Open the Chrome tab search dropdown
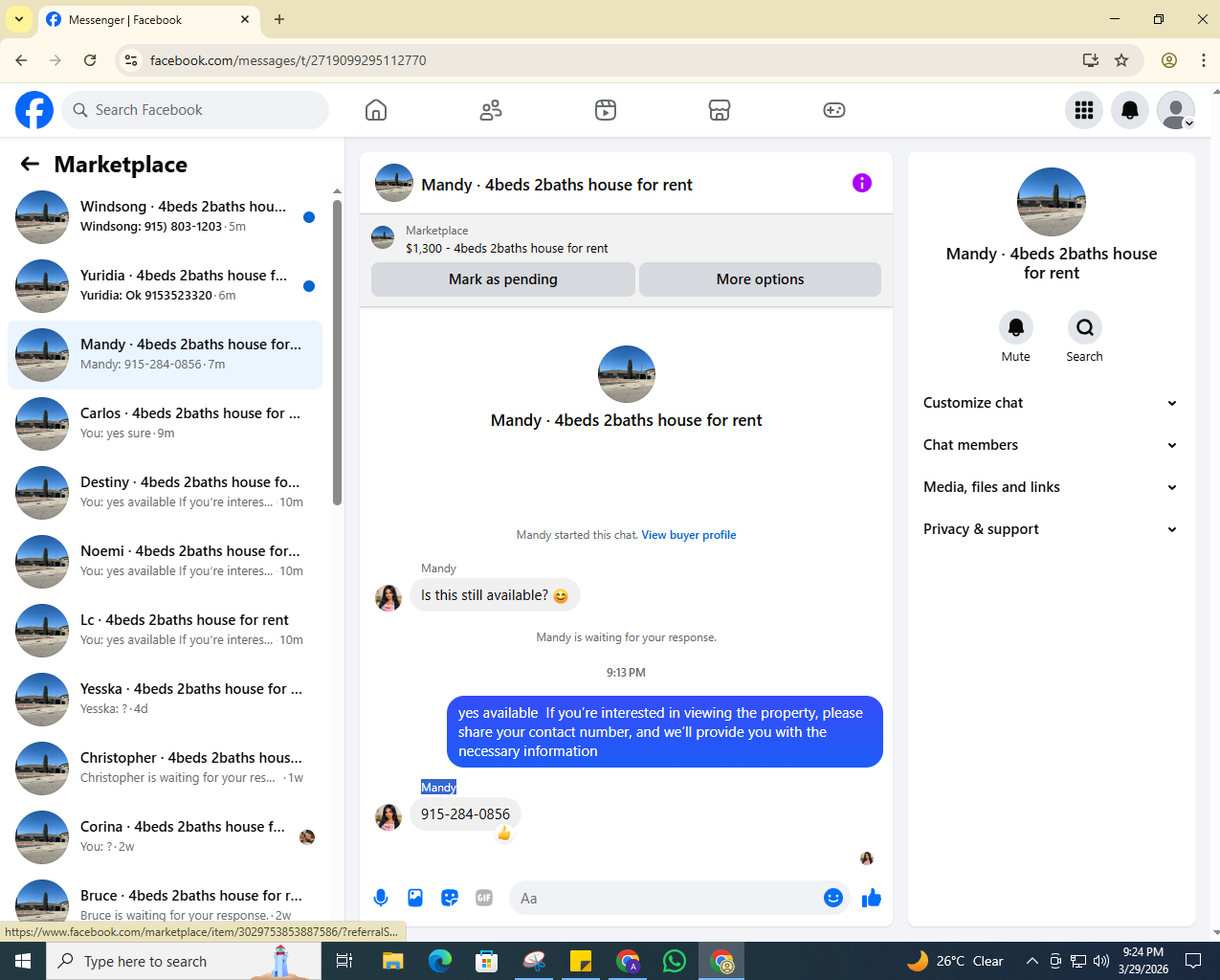This screenshot has height=980, width=1220. (x=18, y=19)
